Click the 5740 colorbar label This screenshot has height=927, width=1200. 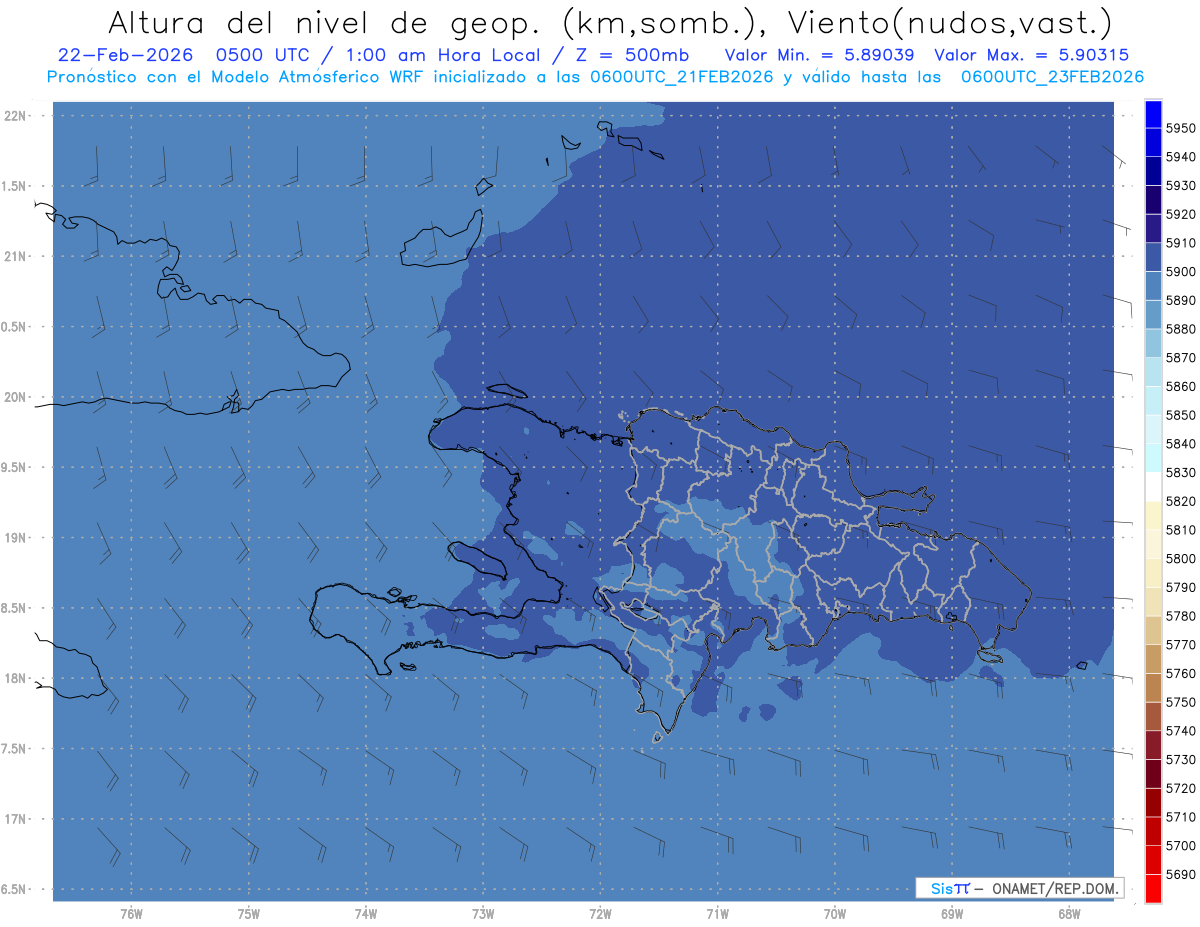click(1180, 731)
